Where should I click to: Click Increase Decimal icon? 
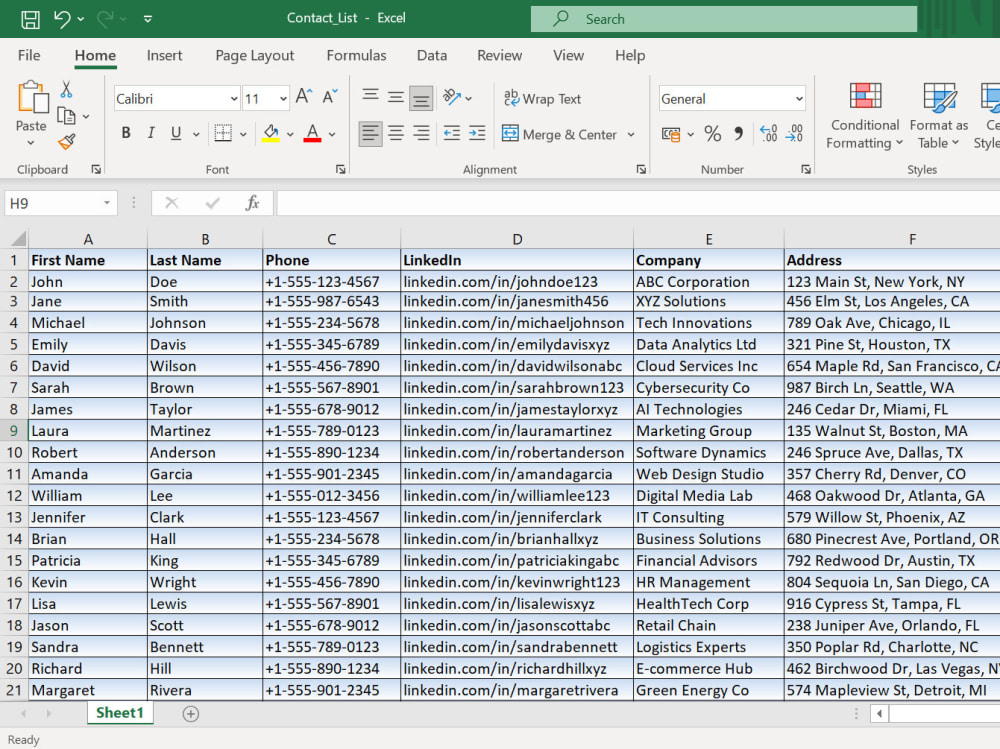click(768, 133)
